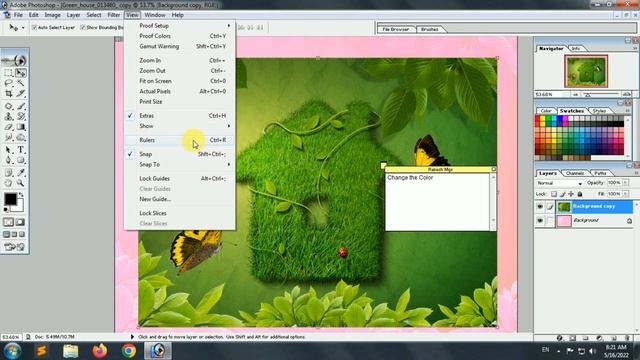Screen dimensions: 640x360
Task: Hide the Background copy layer
Action: pyautogui.click(x=540, y=207)
